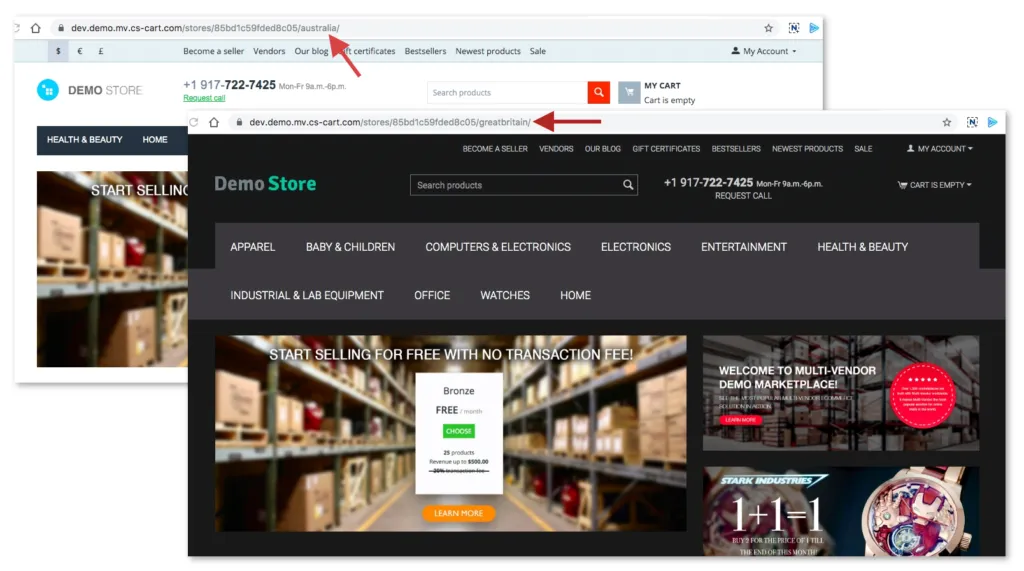The height and width of the screenshot is (571, 1024).
Task: Open My Account dropdown in light store
Action: coord(763,51)
